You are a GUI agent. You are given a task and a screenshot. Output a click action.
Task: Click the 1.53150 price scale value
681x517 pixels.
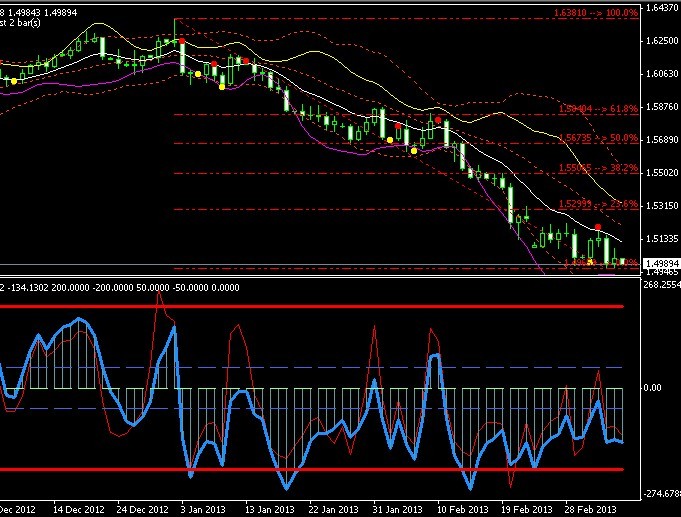click(x=662, y=205)
